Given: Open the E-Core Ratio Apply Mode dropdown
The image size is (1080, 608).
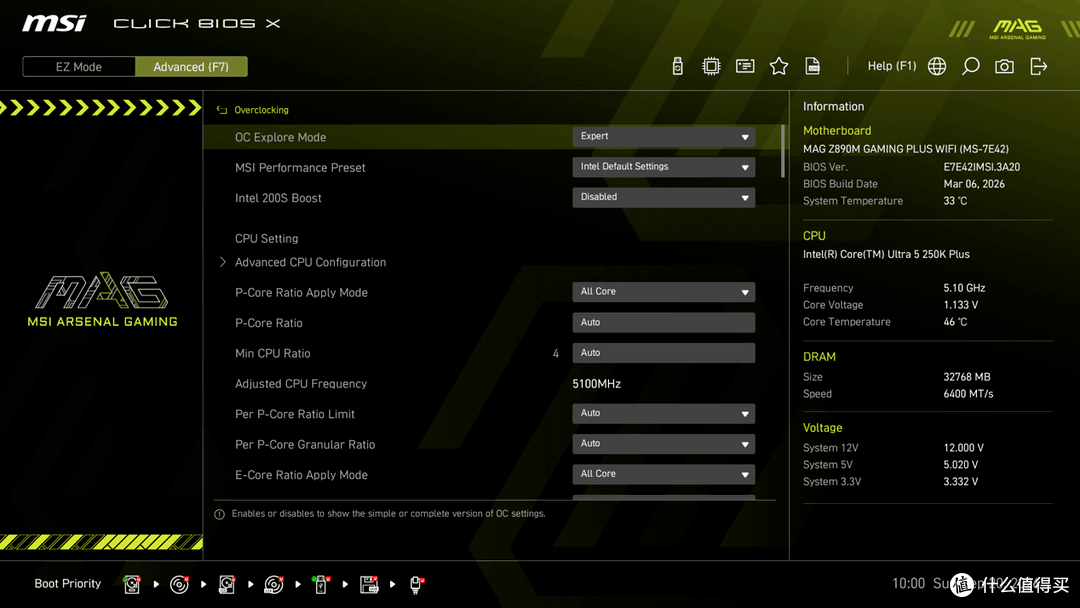Looking at the screenshot, I should 663,474.
